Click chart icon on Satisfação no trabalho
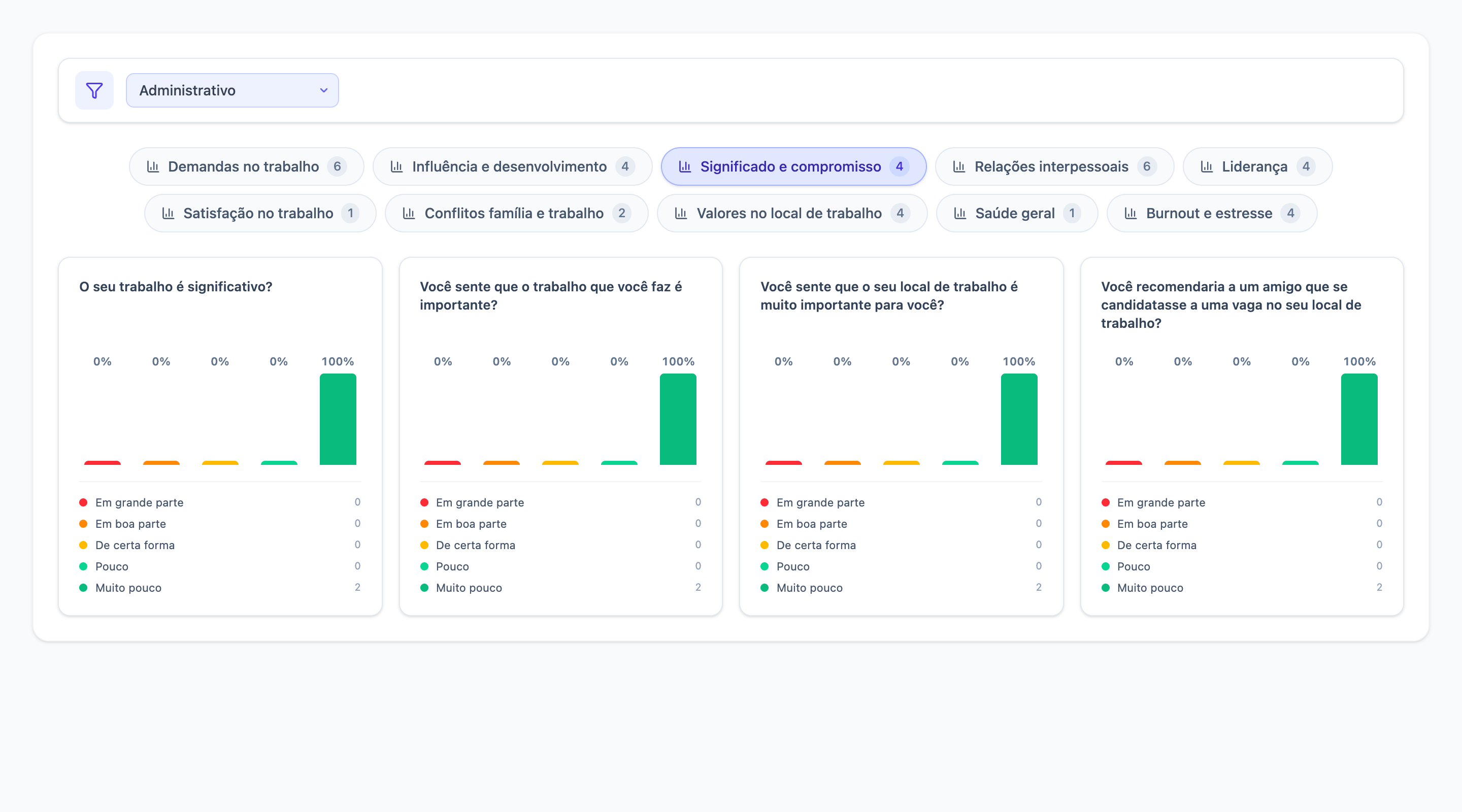Viewport: 1462px width, 812px height. pos(168,213)
